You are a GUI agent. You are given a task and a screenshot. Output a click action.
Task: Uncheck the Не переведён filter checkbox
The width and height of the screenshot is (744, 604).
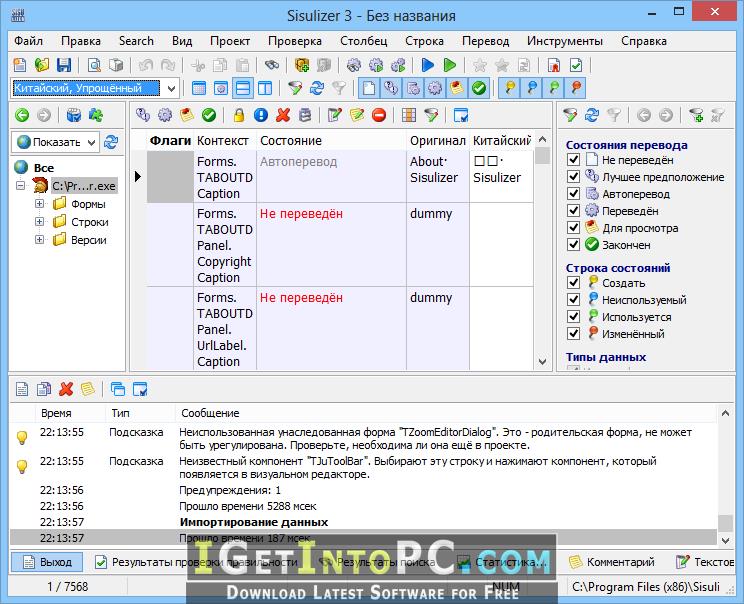(x=573, y=159)
